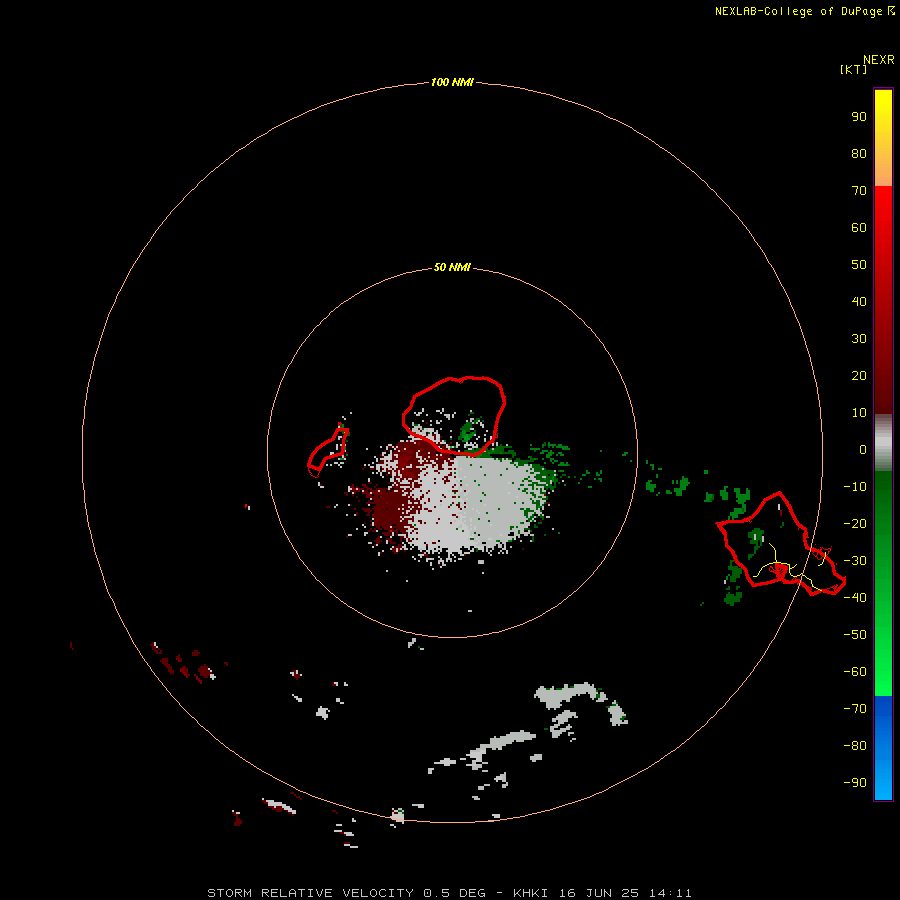This screenshot has width=900, height=900.
Task: Click the -50 knot scale label
Action: [855, 635]
